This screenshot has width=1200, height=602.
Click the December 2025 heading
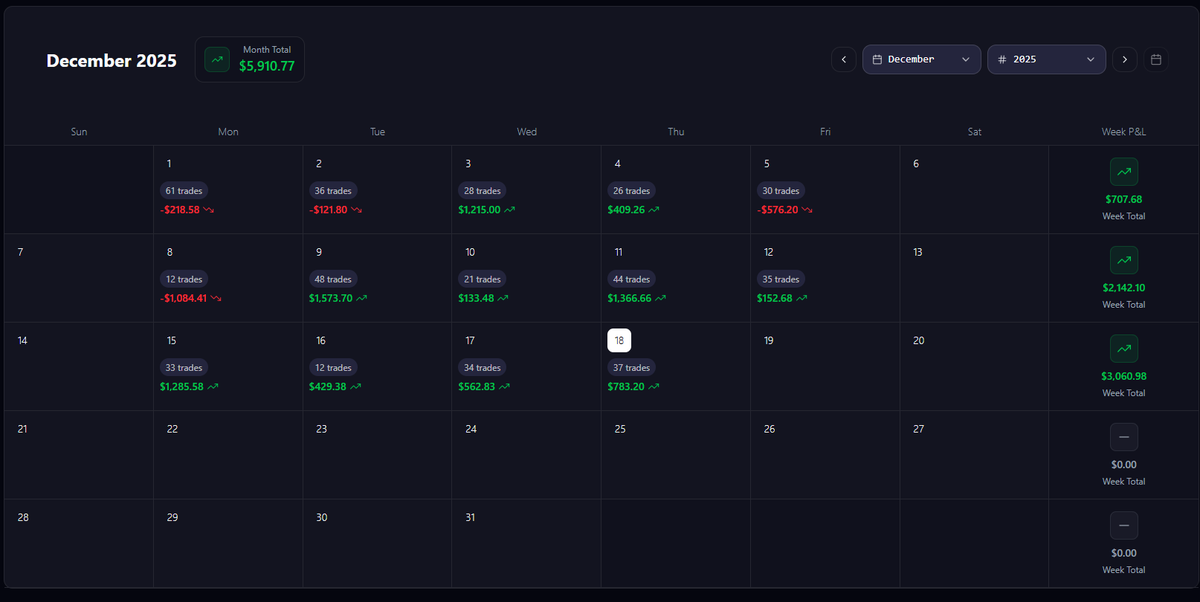point(112,61)
